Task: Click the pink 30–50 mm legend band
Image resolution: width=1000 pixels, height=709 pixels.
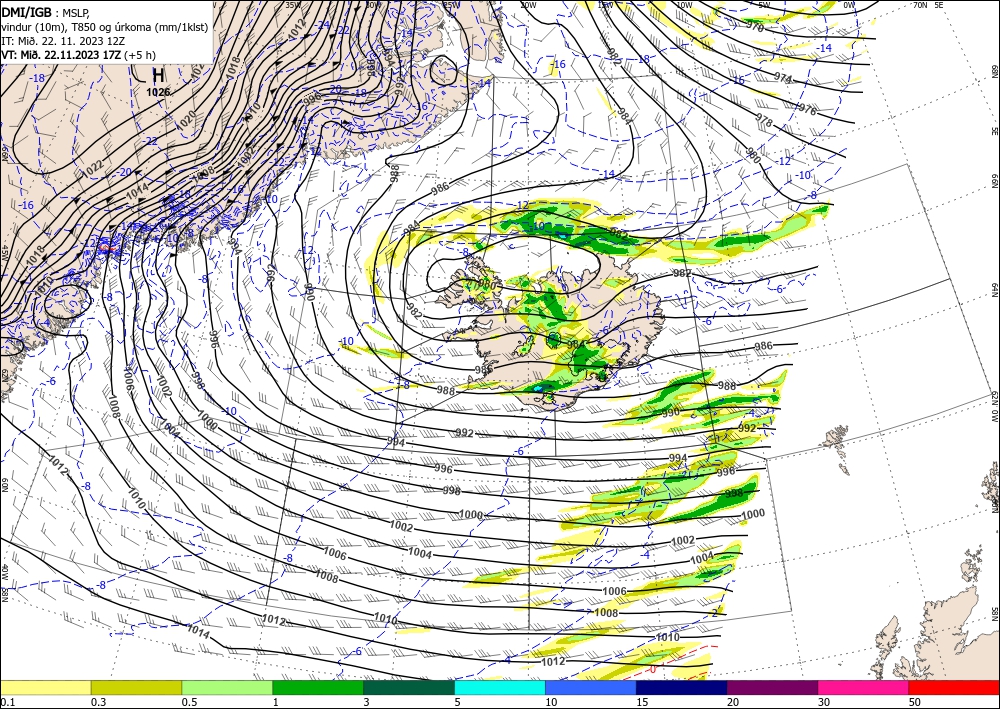Action: [x=864, y=687]
